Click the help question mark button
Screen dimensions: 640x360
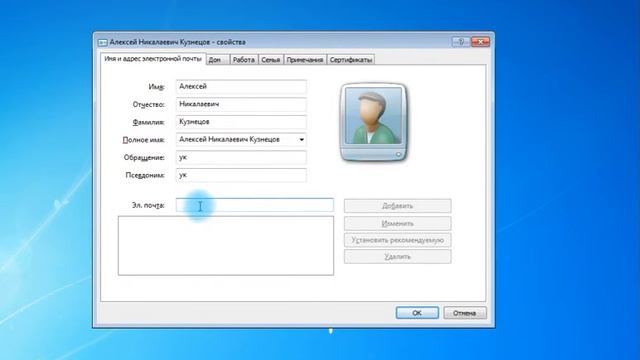[x=461, y=42]
